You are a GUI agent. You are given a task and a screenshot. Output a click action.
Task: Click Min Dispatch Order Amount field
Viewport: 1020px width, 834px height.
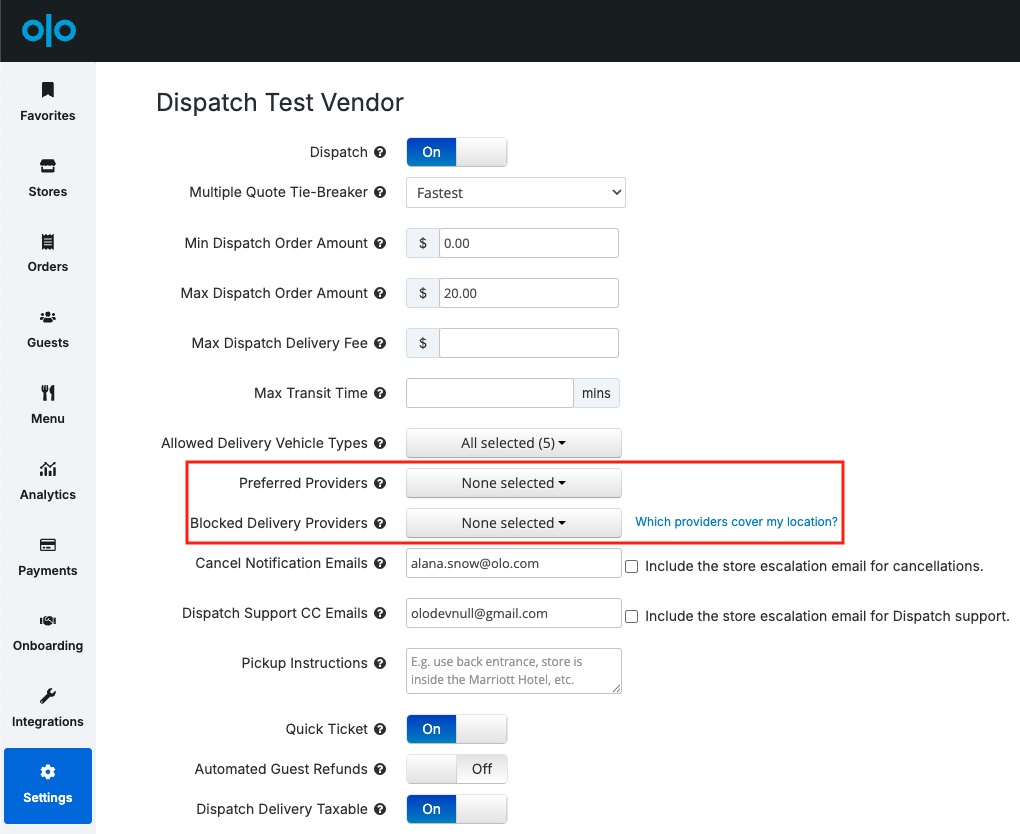[x=528, y=243]
